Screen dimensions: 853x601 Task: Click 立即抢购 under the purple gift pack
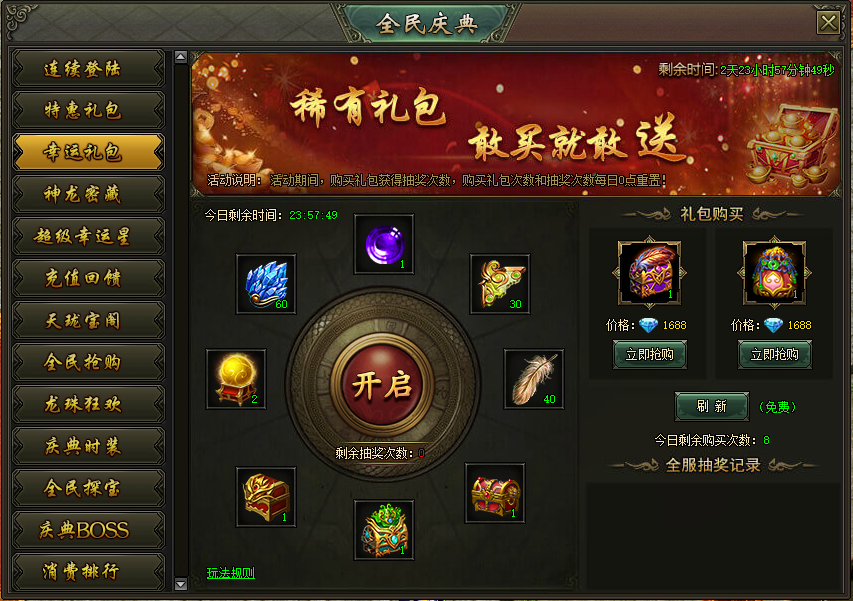[x=650, y=355]
